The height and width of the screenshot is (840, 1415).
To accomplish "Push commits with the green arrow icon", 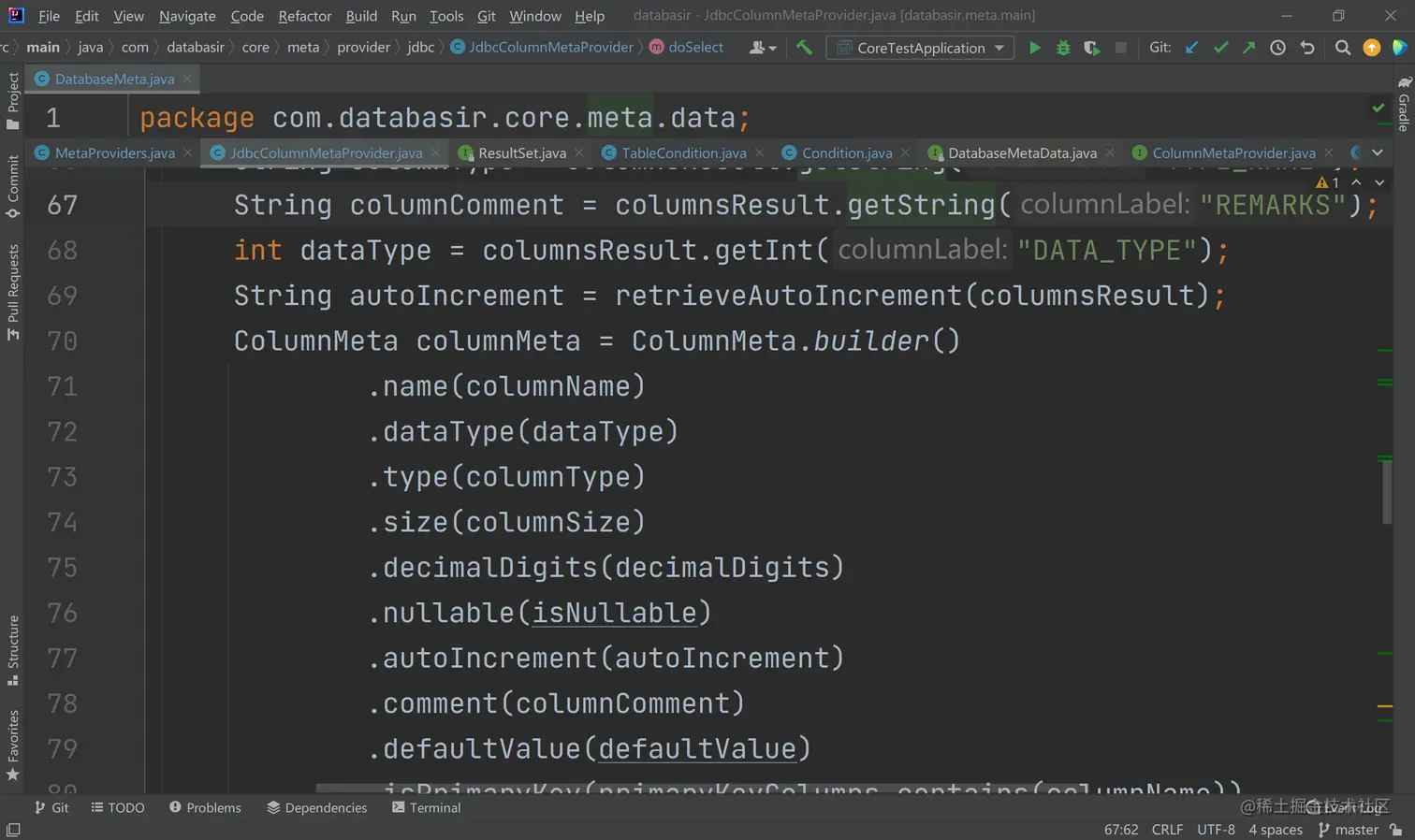I will point(1248,48).
